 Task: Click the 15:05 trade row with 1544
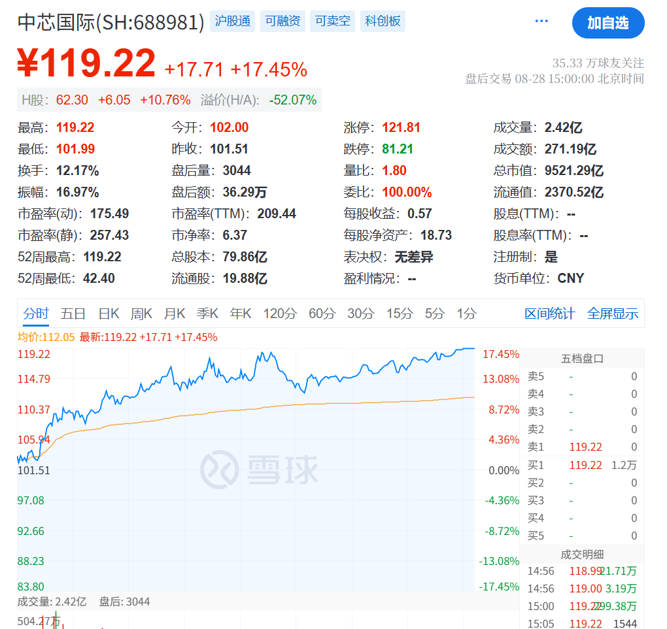582,624
